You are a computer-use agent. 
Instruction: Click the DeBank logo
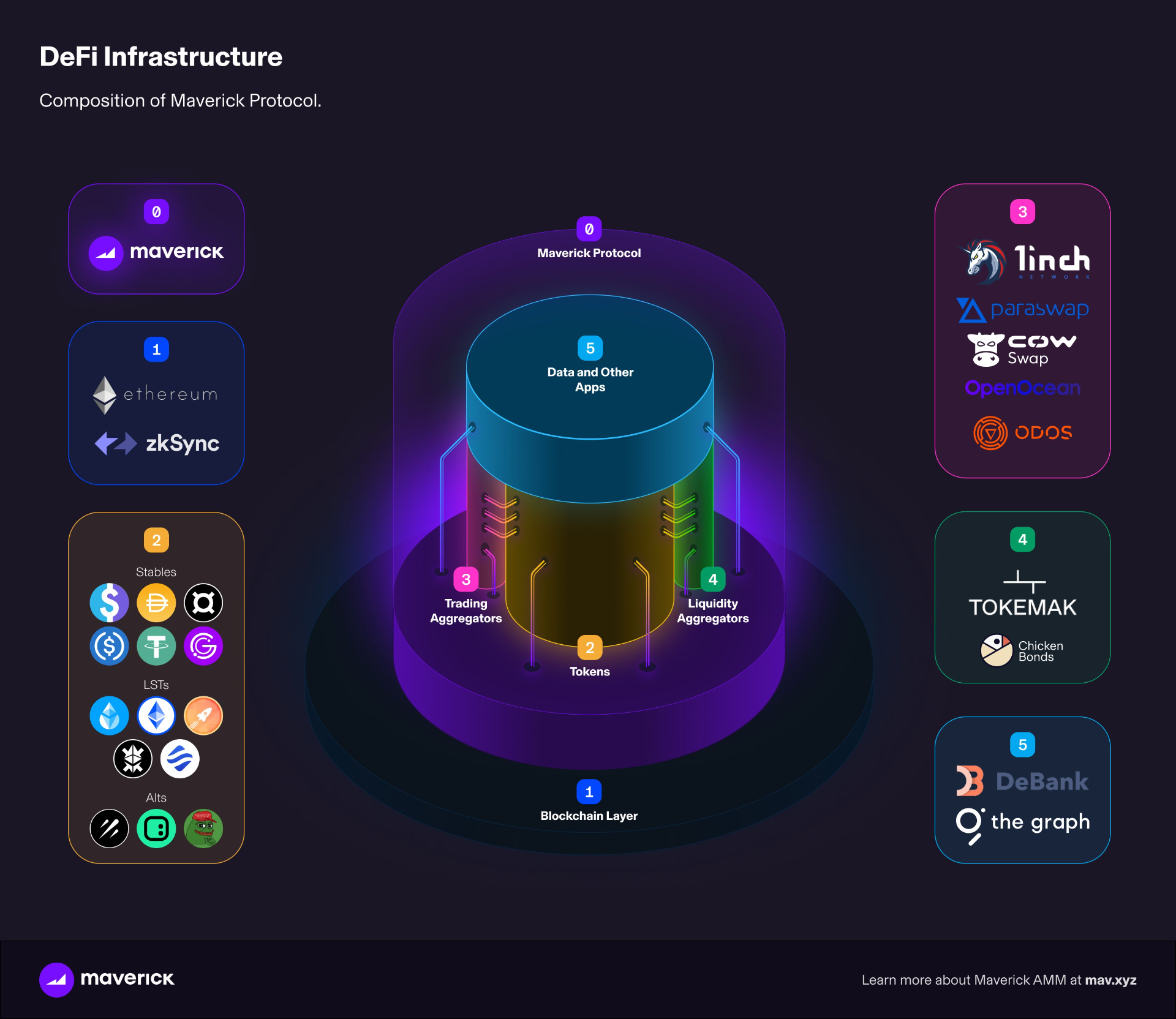click(x=1022, y=781)
